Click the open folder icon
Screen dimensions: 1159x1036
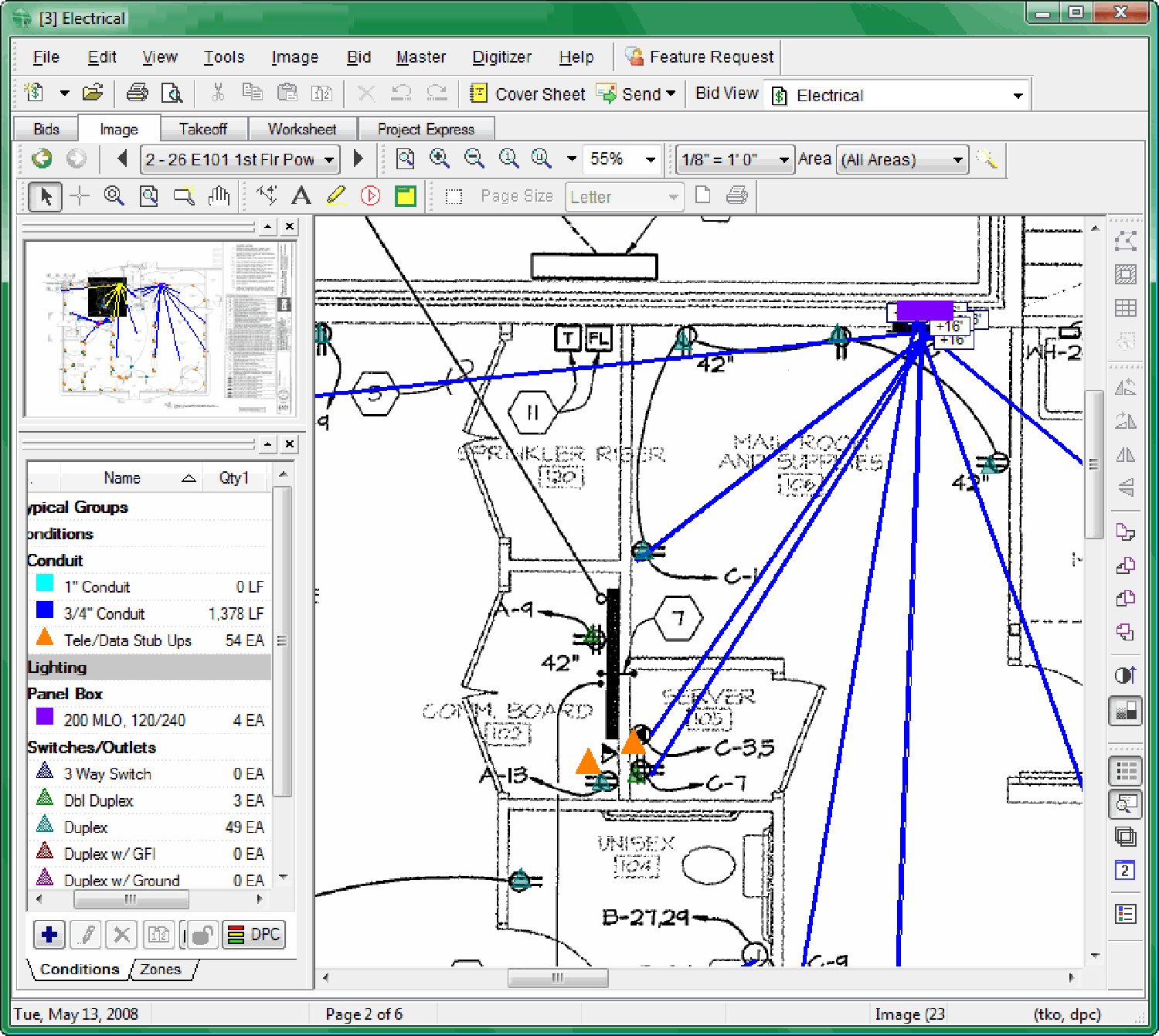tap(93, 93)
